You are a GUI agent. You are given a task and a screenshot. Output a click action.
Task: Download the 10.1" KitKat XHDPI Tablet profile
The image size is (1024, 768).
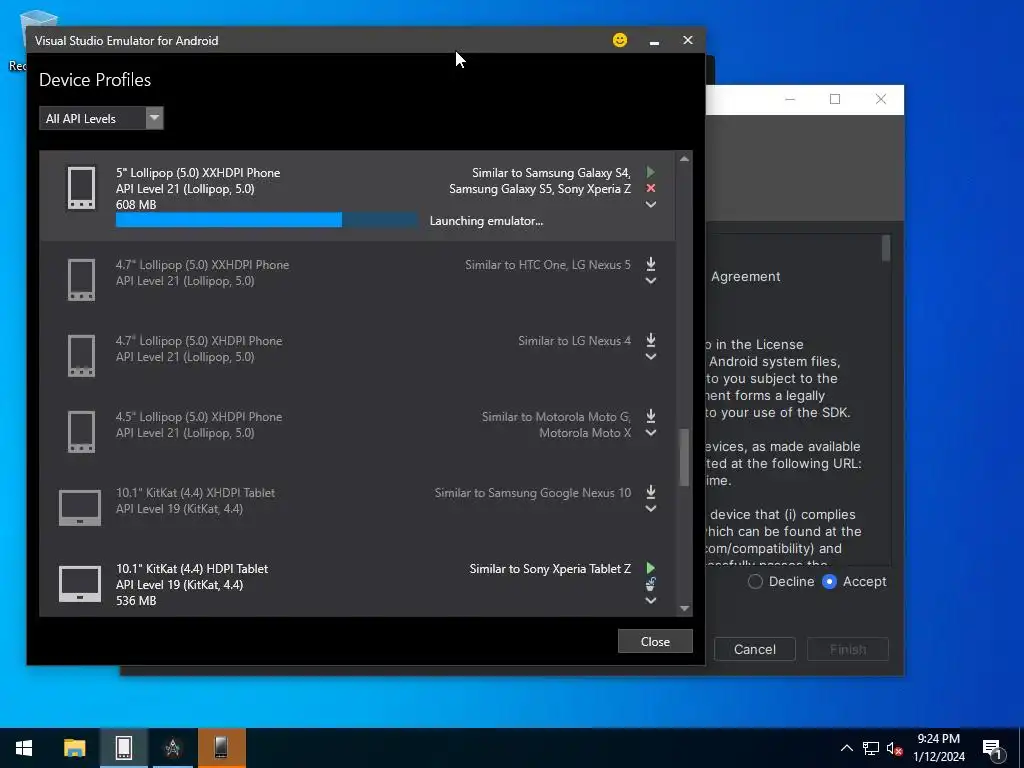click(650, 492)
